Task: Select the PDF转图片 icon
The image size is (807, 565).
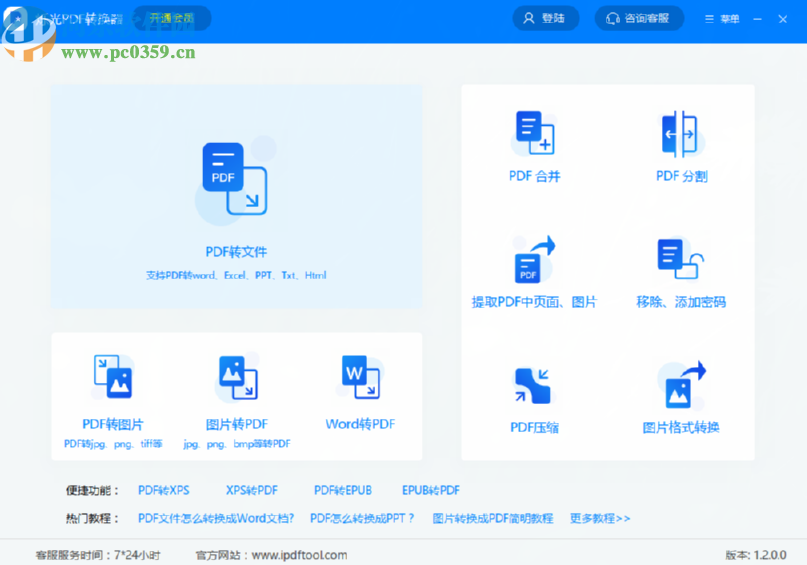Action: point(112,377)
